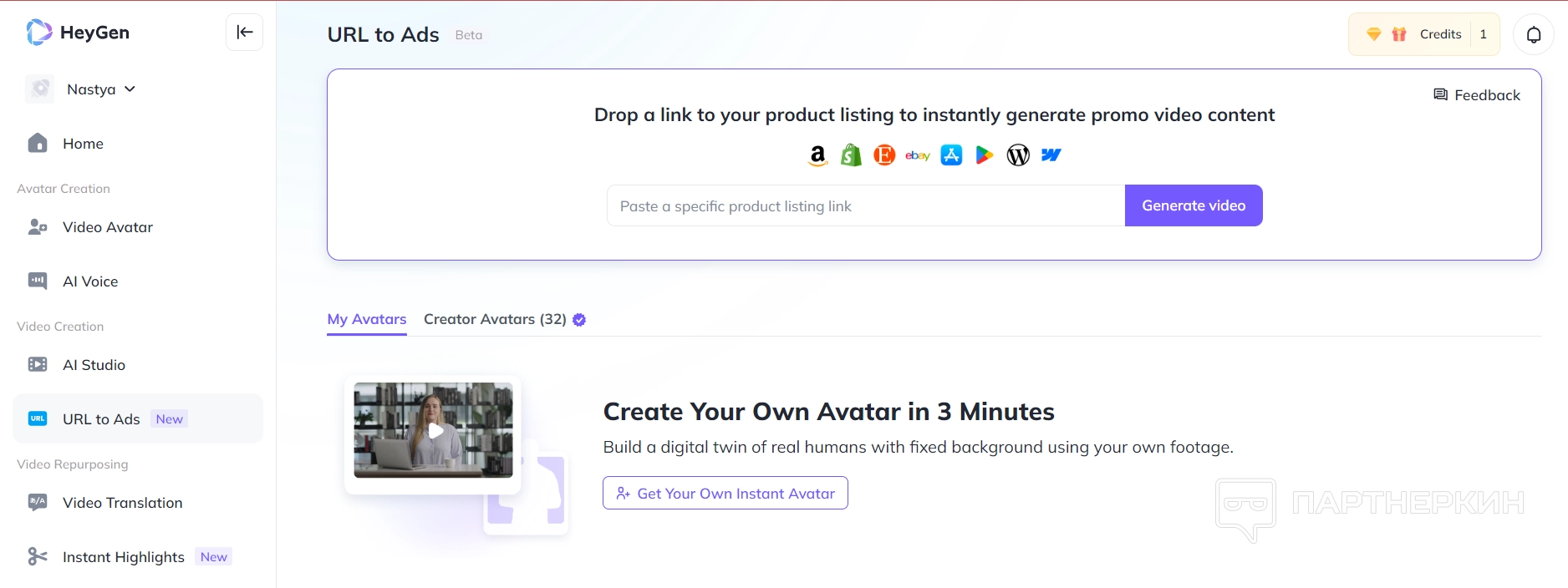Open Video Avatar in the sidebar
This screenshot has width=1568, height=588.
[107, 227]
